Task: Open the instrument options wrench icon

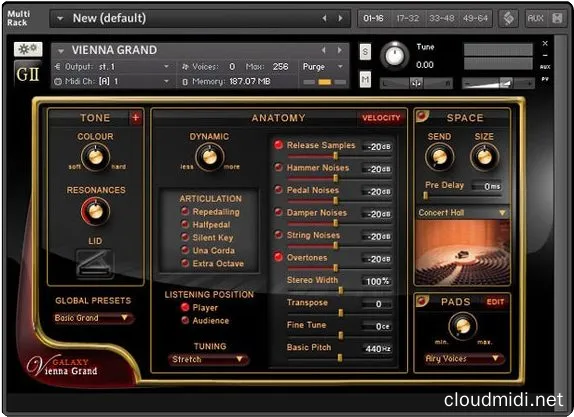Action: tap(28, 49)
